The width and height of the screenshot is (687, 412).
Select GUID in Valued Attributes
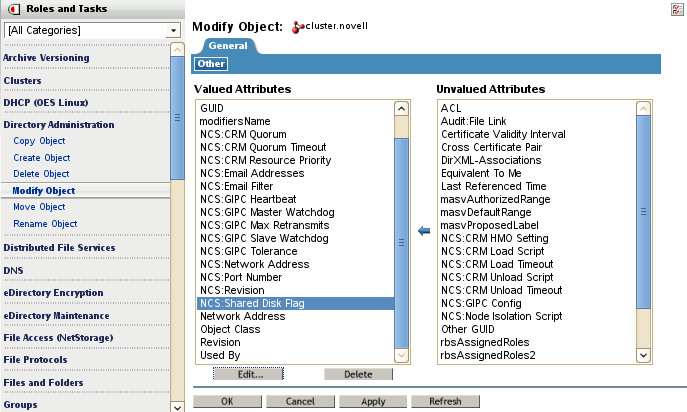[295, 108]
